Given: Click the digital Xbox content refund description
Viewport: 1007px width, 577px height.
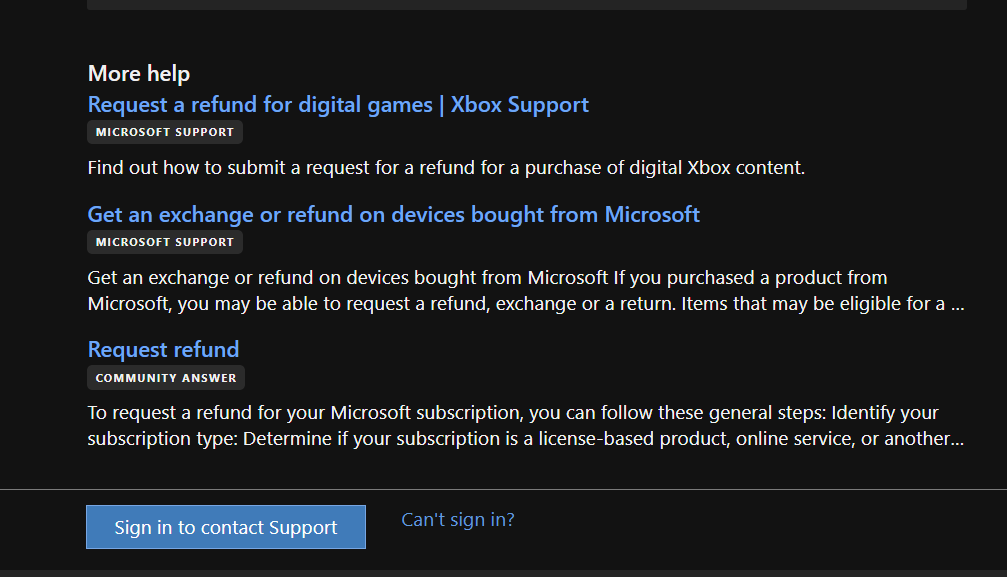Looking at the screenshot, I should point(445,168).
